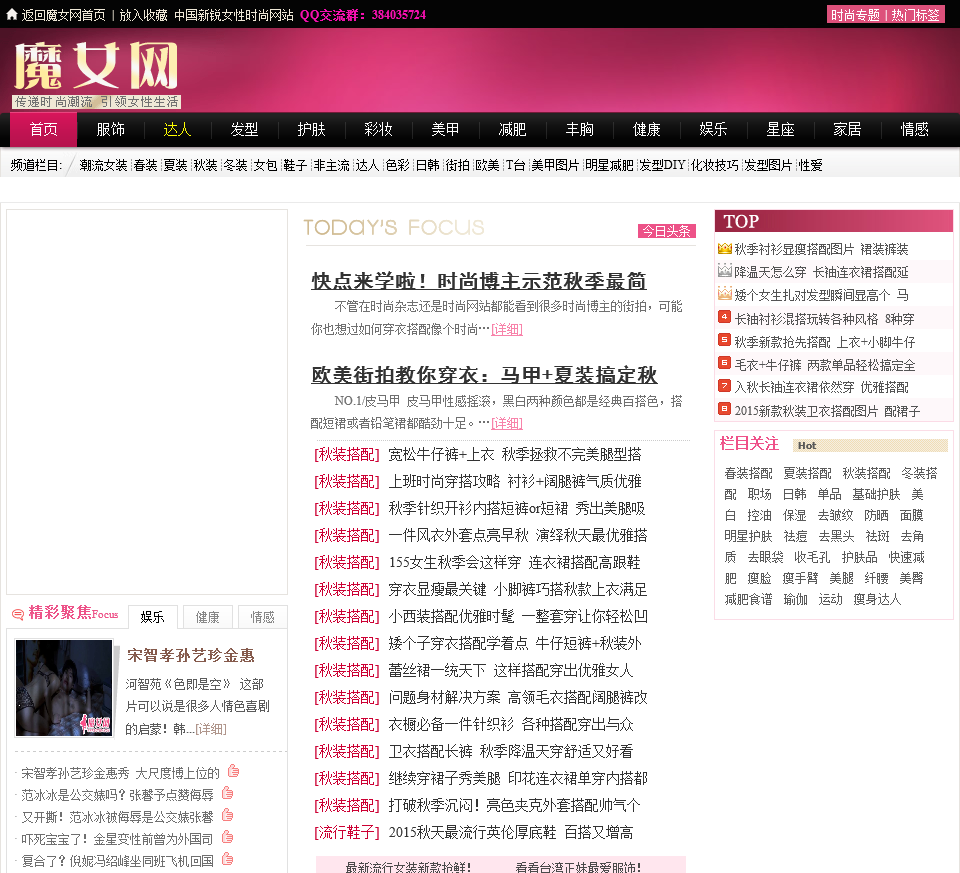
Task: Click the 魔女网 site logo
Action: (96, 68)
